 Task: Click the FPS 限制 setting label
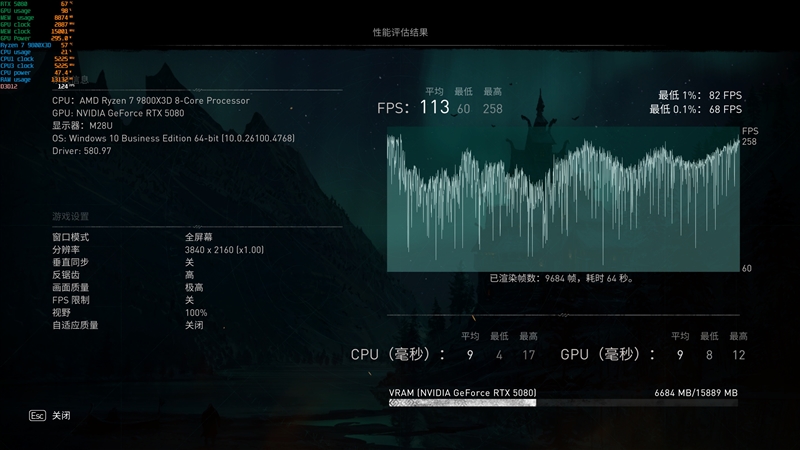70,300
